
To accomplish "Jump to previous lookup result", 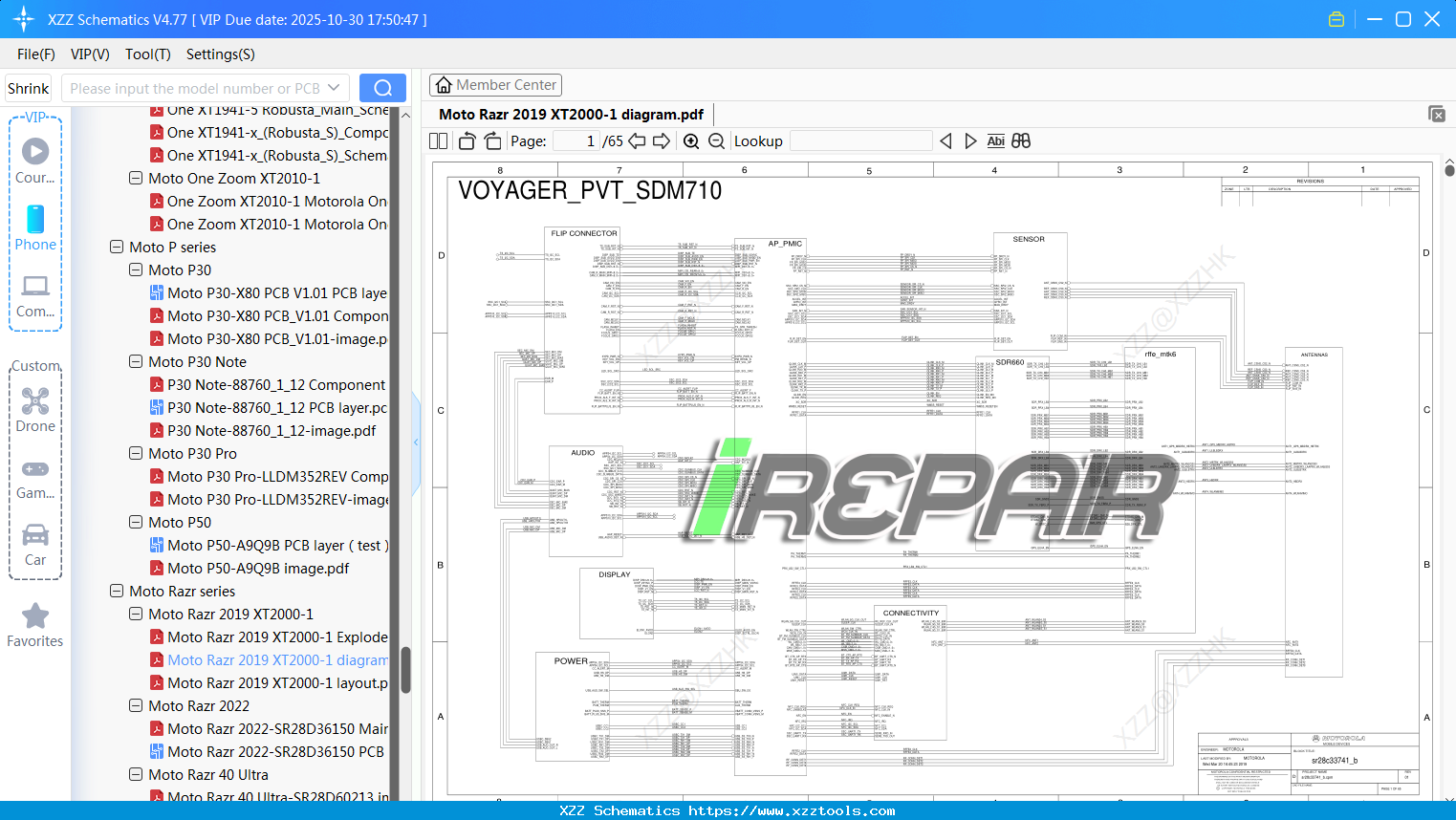I will pyautogui.click(x=945, y=140).
